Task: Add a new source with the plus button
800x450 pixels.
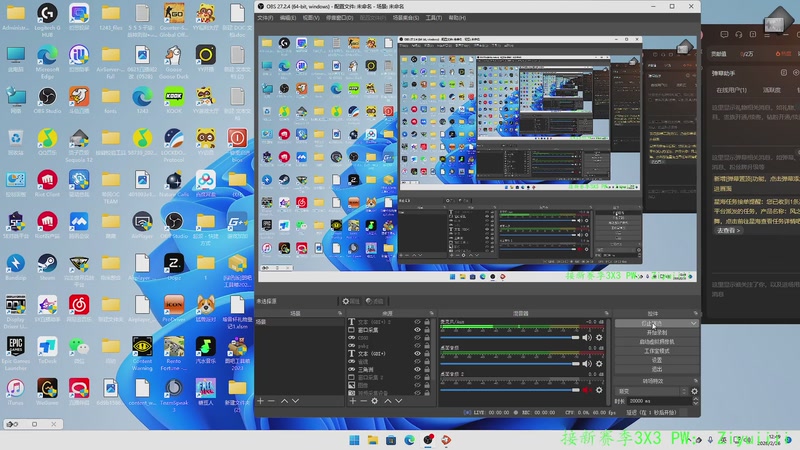Action: (353, 402)
